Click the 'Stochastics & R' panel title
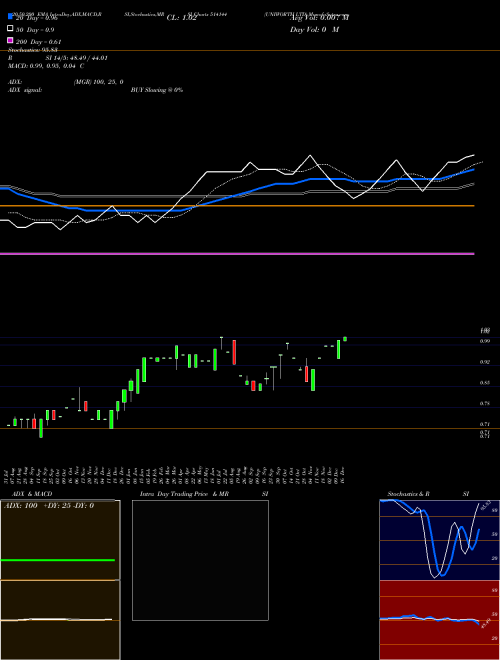 coord(408,494)
